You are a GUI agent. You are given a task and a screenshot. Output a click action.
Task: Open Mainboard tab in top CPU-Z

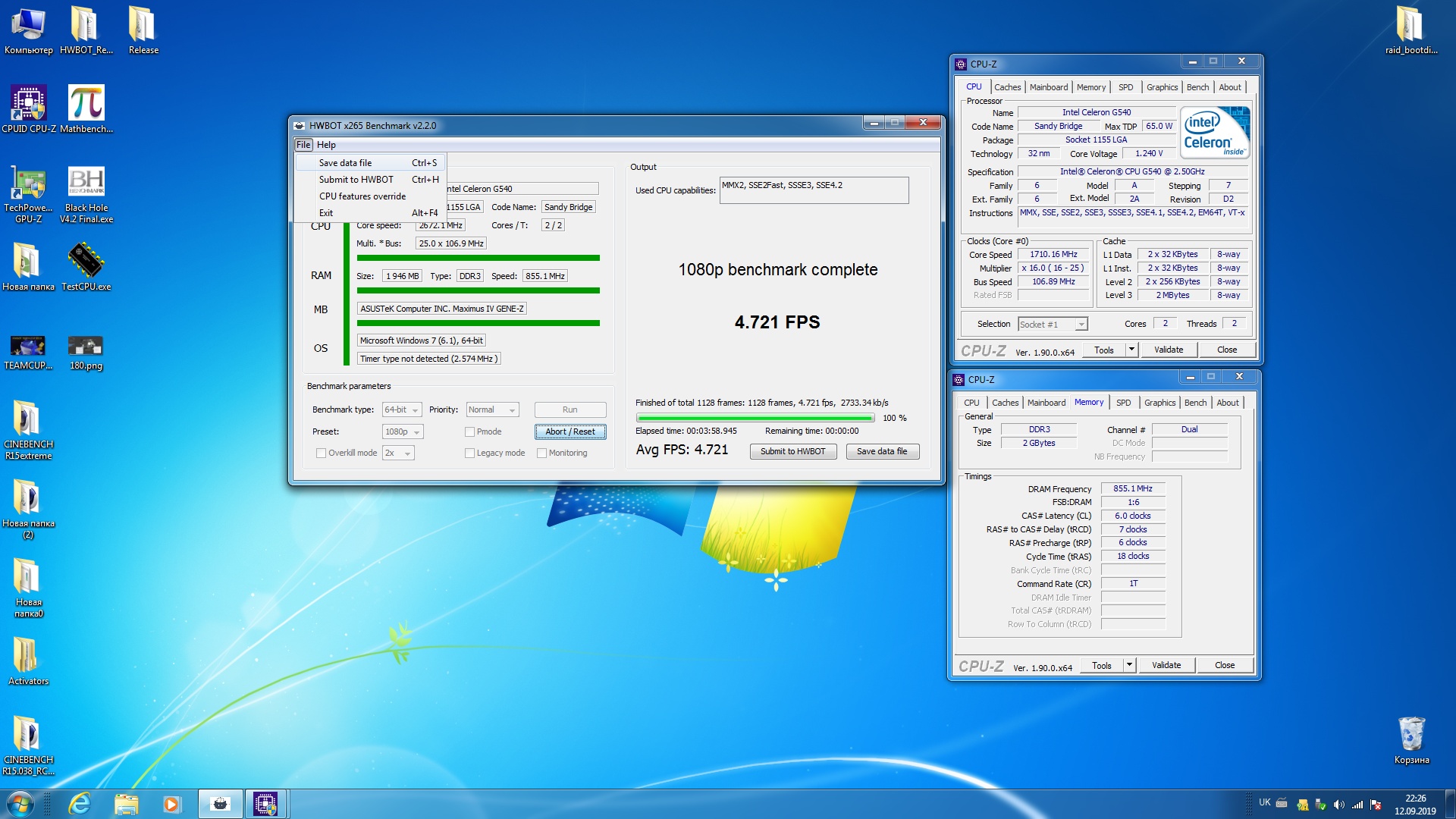coord(1049,87)
